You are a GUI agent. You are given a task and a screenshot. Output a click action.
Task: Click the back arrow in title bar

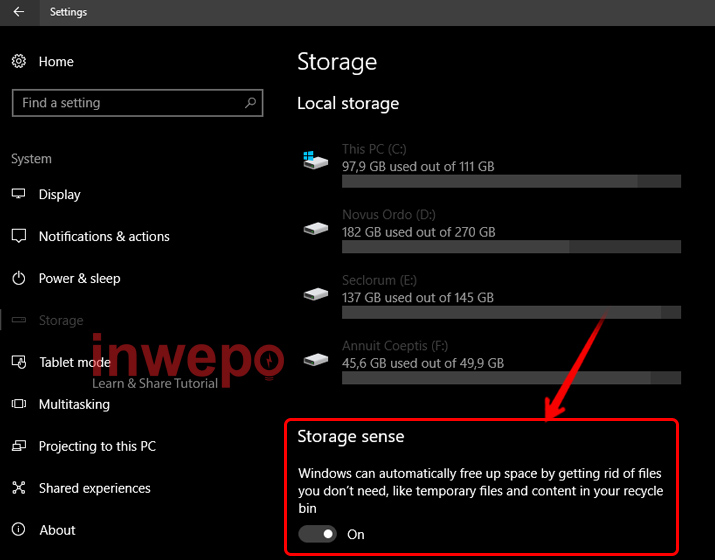pyautogui.click(x=19, y=12)
